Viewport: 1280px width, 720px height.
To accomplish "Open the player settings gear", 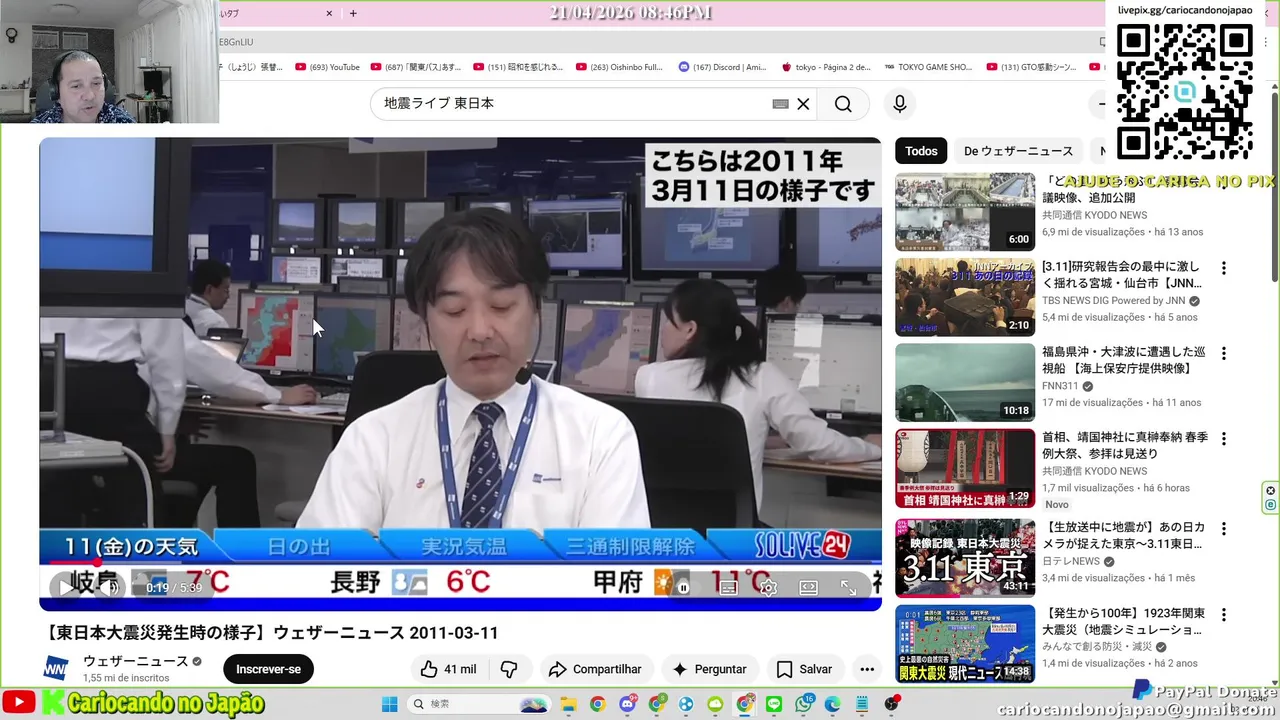I will pyautogui.click(x=768, y=588).
